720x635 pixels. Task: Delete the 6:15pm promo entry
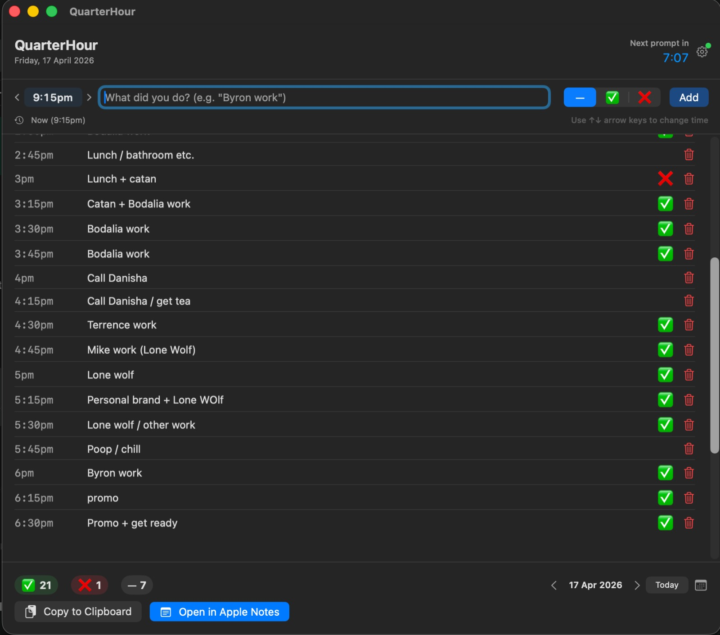coord(689,498)
